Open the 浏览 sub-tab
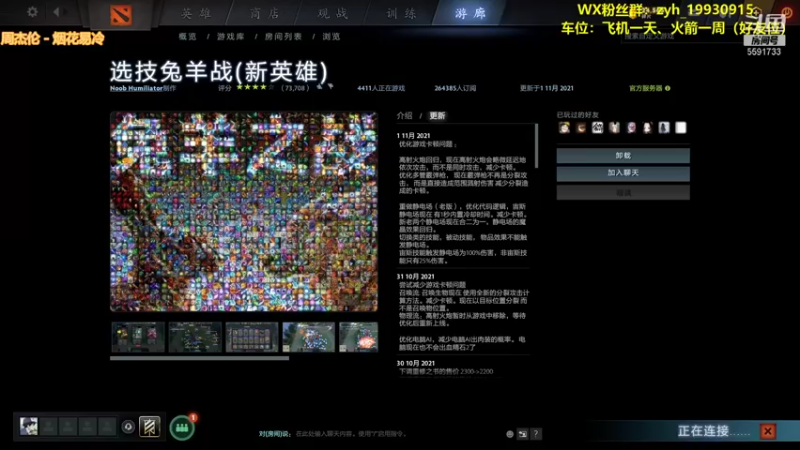Viewport: 800px width, 450px height. tap(331, 37)
